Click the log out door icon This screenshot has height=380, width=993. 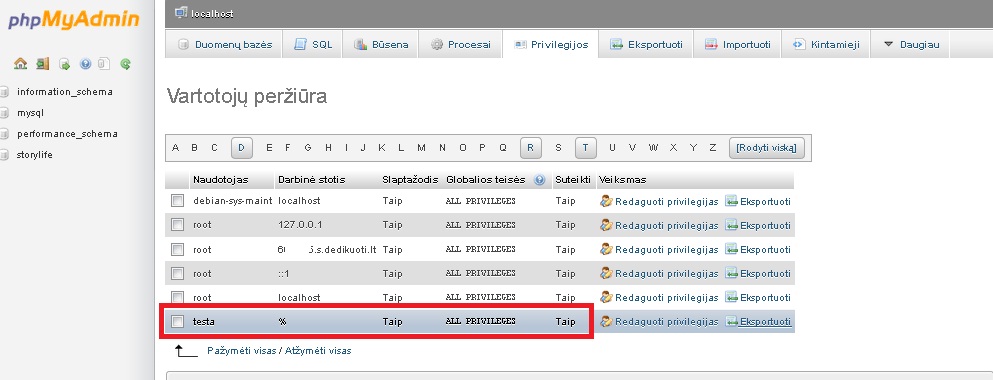pos(42,63)
